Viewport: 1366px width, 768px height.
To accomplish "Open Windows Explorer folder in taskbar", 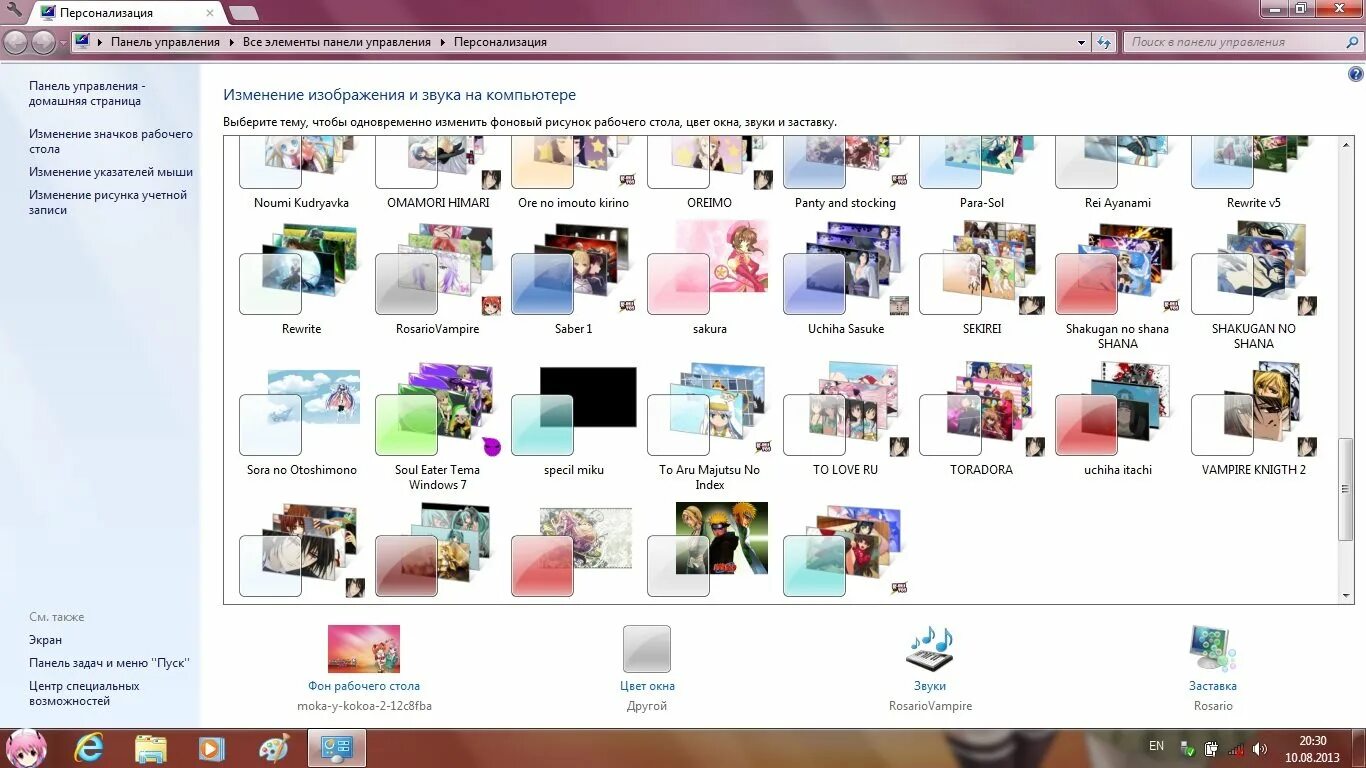I will point(150,748).
